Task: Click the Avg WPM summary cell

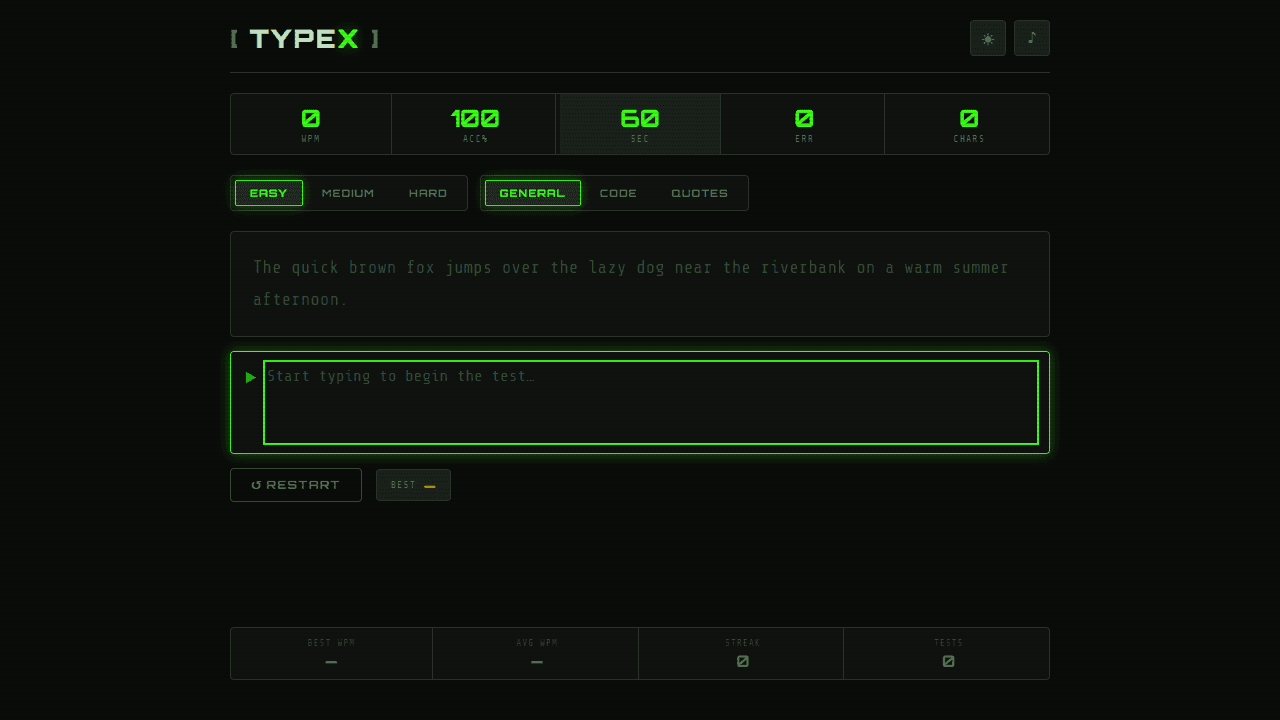Action: coord(537,653)
